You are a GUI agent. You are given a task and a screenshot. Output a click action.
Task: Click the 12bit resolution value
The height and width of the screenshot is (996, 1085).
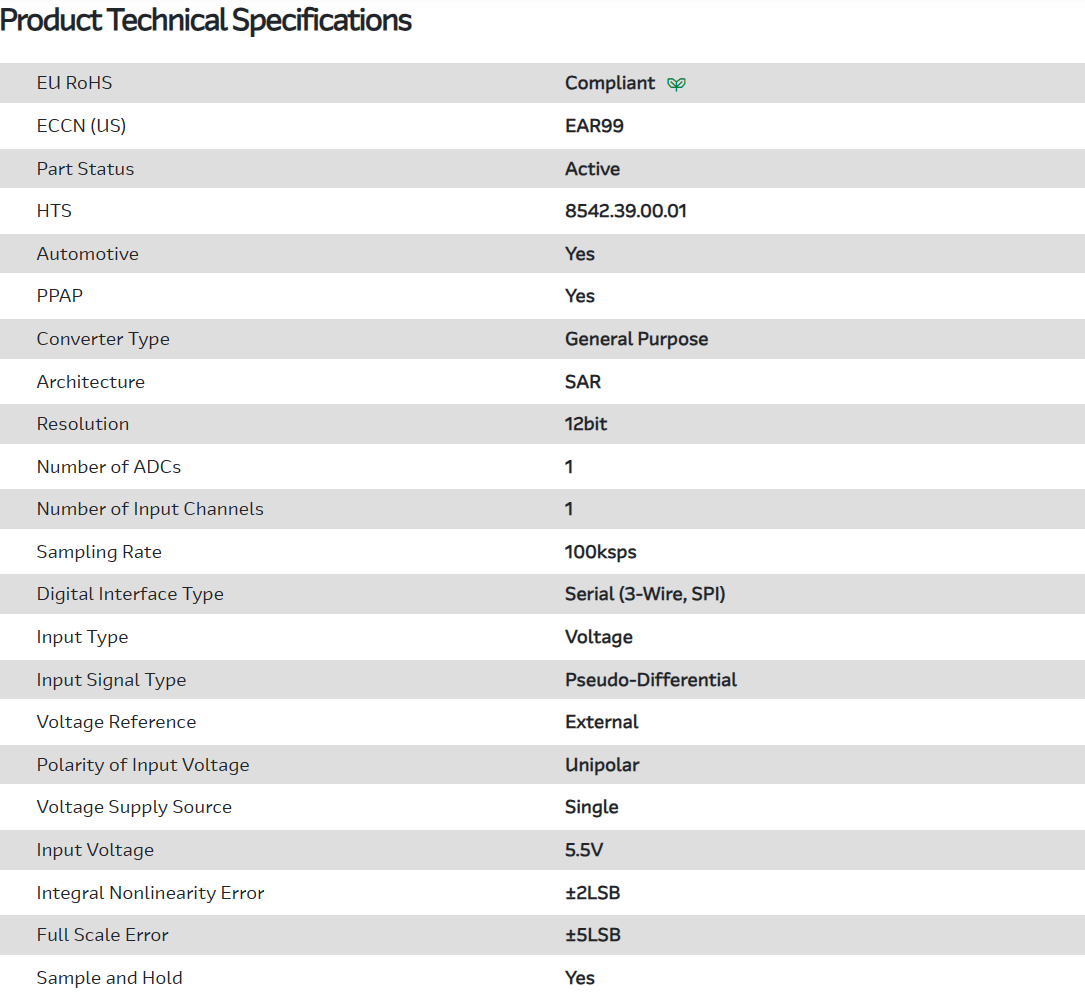click(x=586, y=424)
